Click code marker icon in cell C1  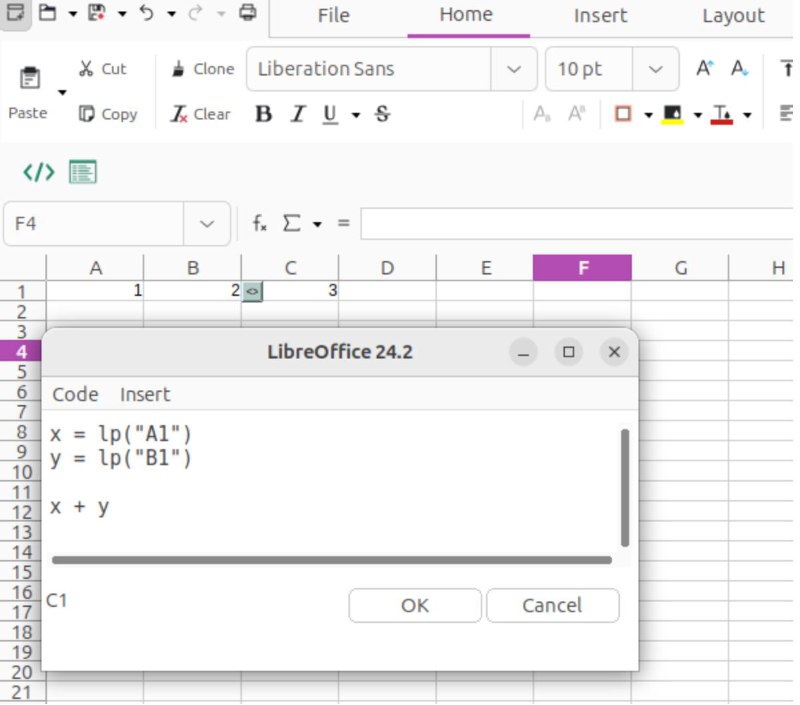[253, 292]
